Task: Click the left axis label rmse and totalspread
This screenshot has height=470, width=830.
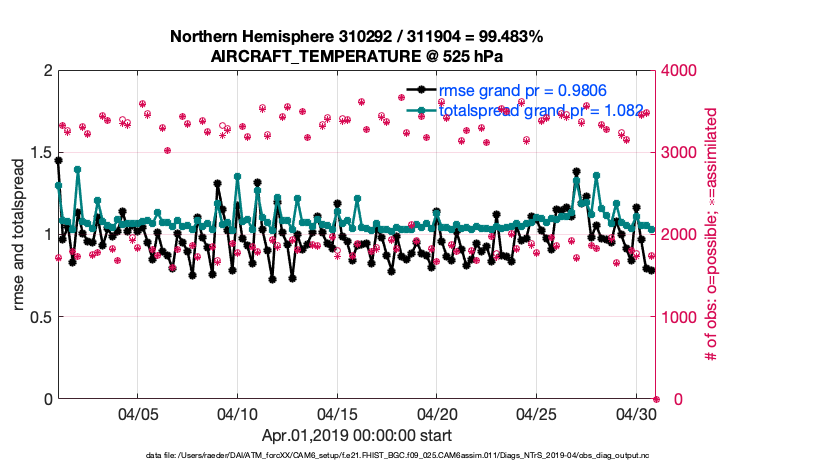Action: point(20,234)
